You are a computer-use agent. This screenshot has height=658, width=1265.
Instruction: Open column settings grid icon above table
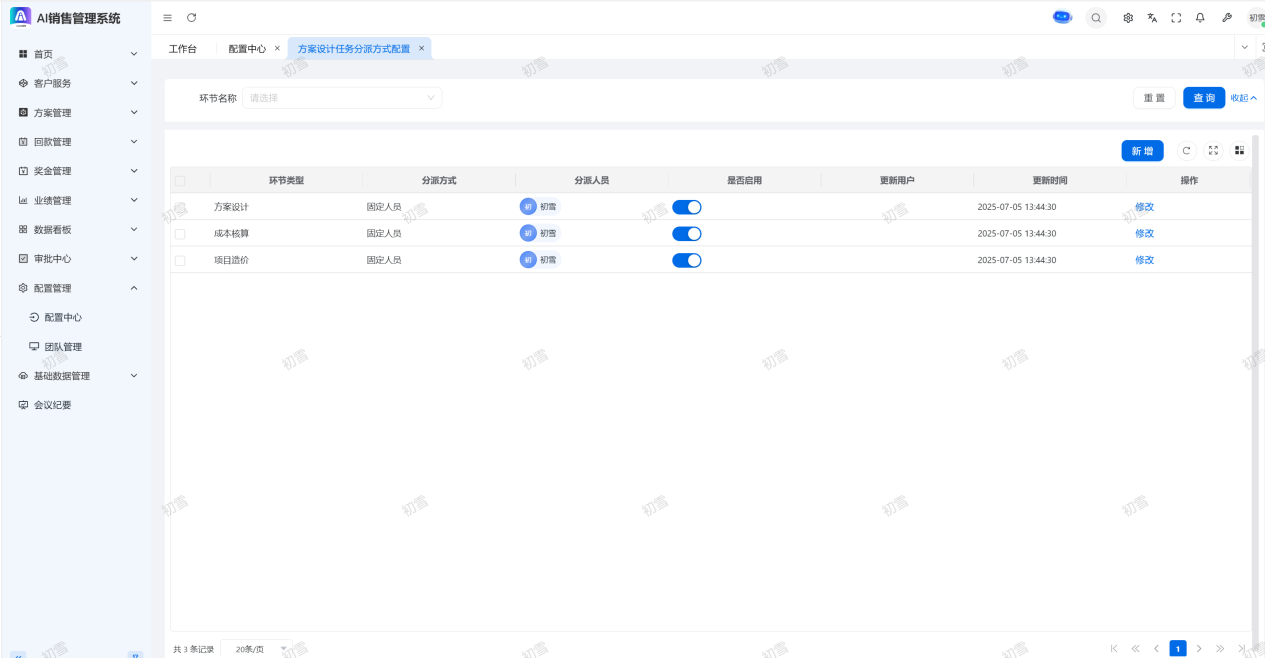click(x=1239, y=151)
